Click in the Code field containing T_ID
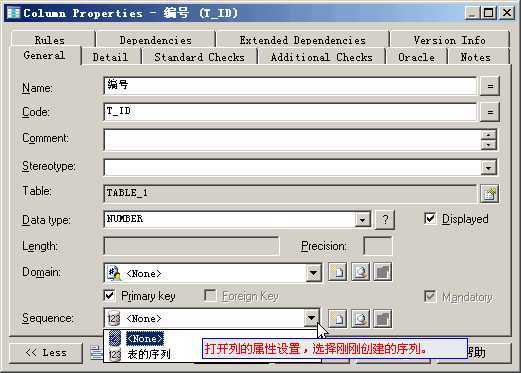Screen dimensions: 521x373 pyautogui.click(x=290, y=112)
